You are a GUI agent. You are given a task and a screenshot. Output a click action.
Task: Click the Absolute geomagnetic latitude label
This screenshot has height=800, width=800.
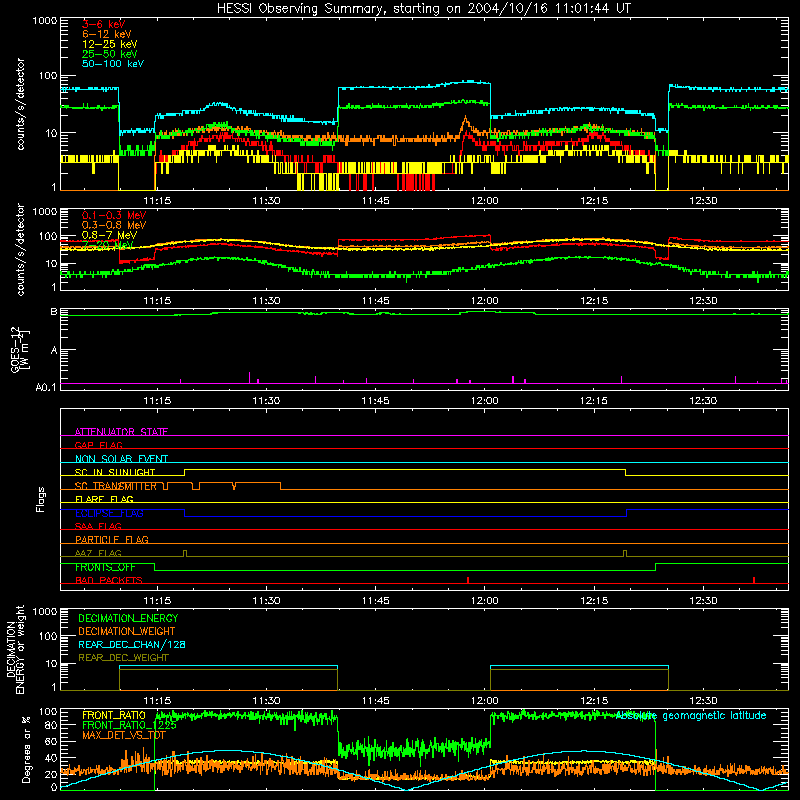tap(691, 716)
